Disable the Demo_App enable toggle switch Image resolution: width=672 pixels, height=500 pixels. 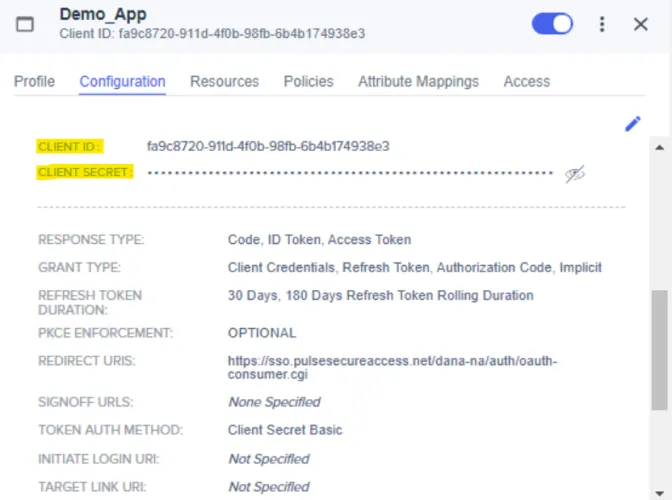[552, 24]
